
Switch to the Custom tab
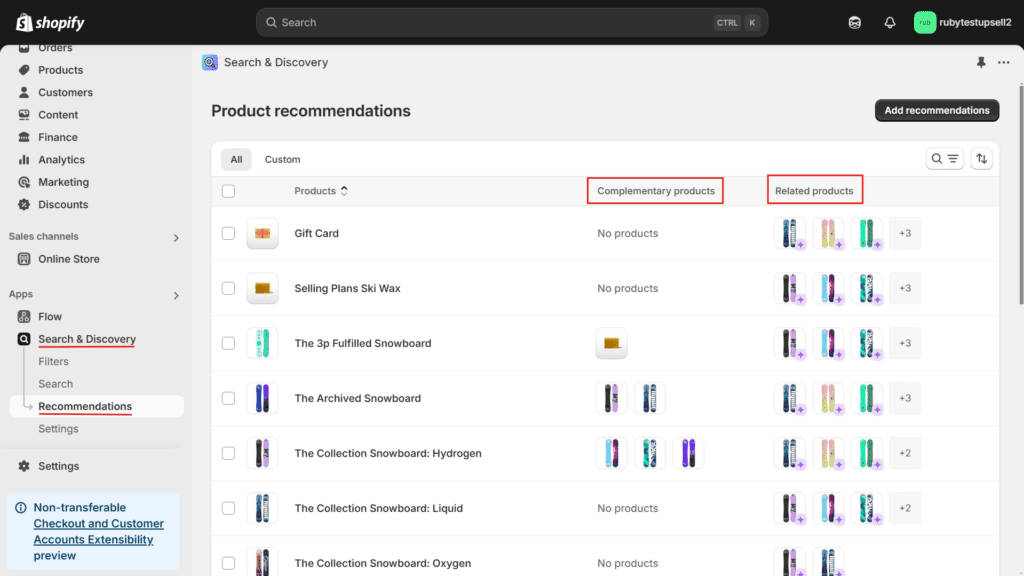[282, 159]
